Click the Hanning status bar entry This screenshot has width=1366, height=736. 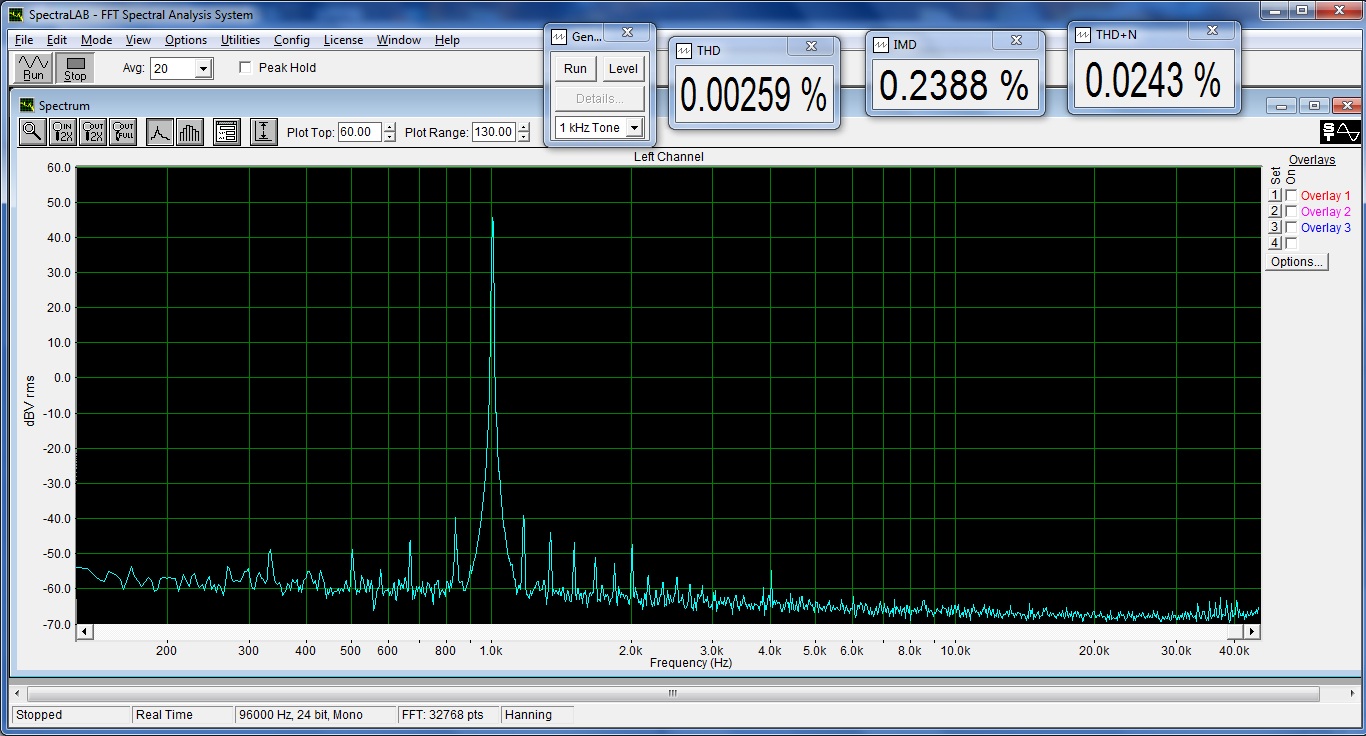pyautogui.click(x=539, y=715)
